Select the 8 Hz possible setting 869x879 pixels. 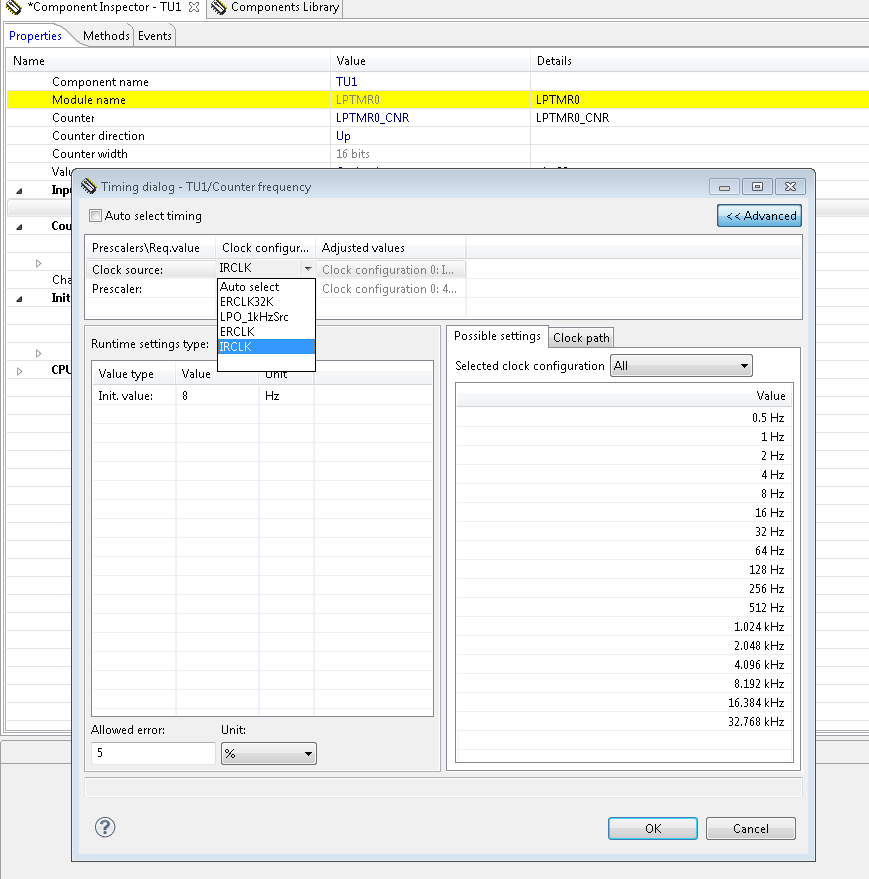point(625,494)
